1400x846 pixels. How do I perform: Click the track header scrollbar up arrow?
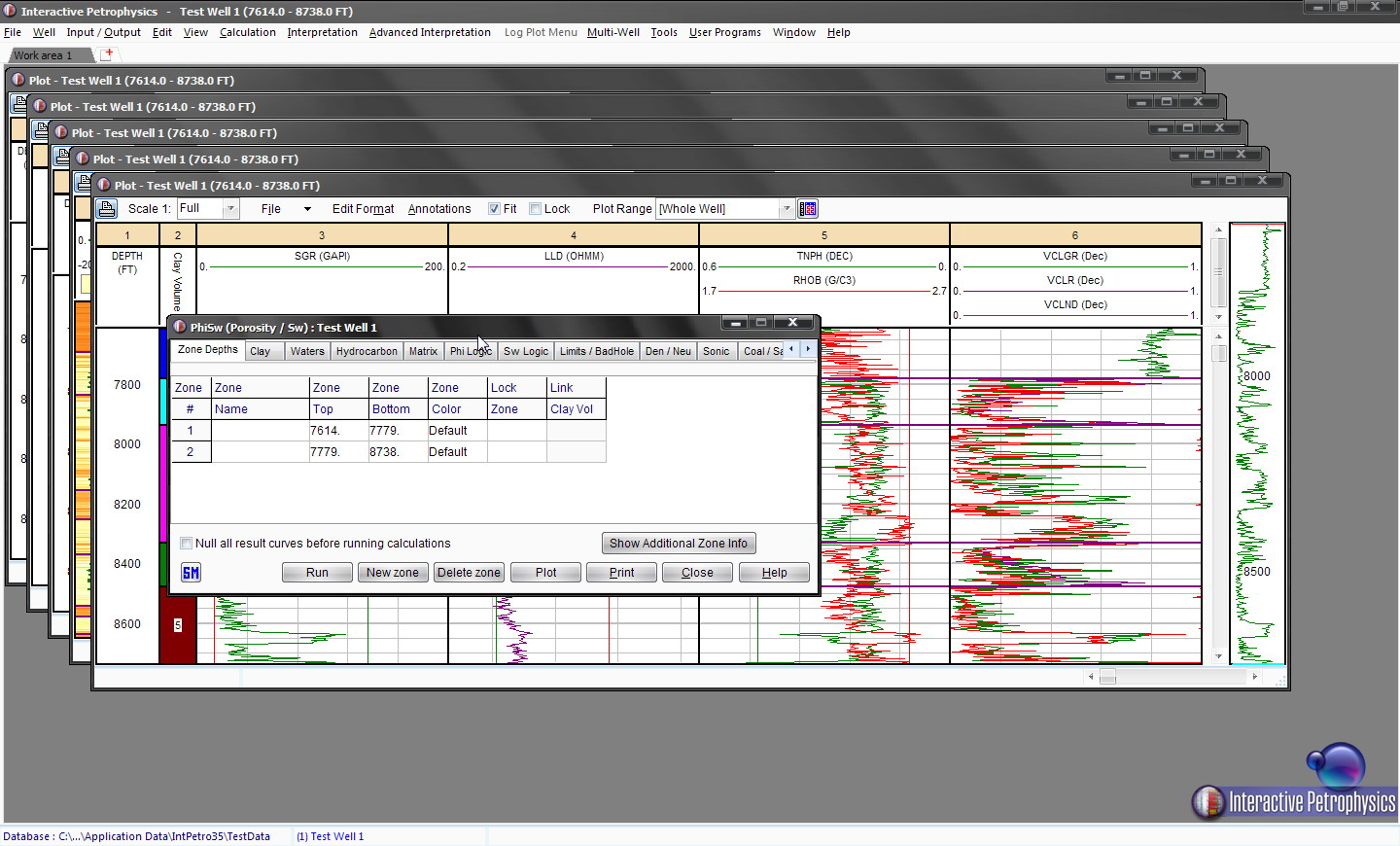click(1218, 230)
